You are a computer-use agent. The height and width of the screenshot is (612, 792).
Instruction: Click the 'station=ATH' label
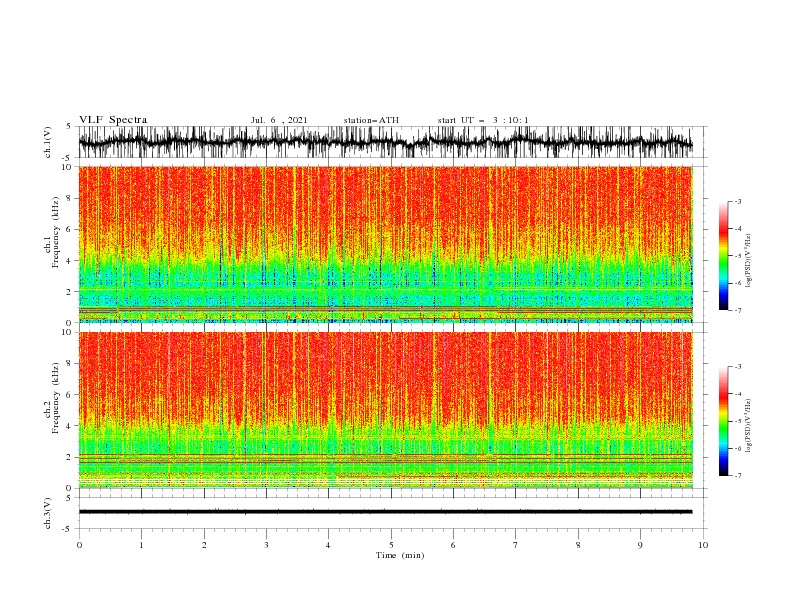(x=371, y=120)
